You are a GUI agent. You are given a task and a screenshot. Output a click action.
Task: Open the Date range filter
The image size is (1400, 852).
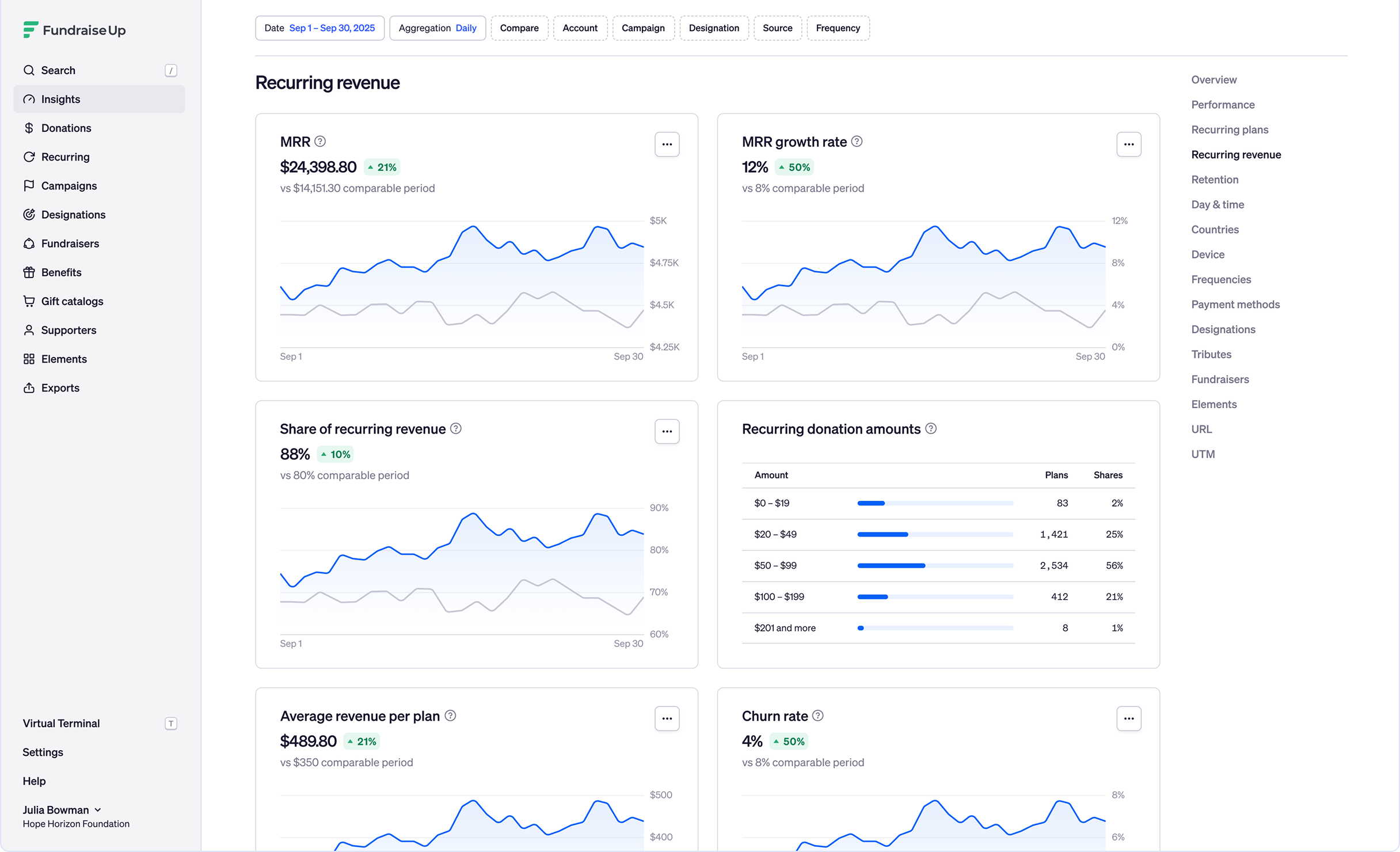click(x=319, y=28)
